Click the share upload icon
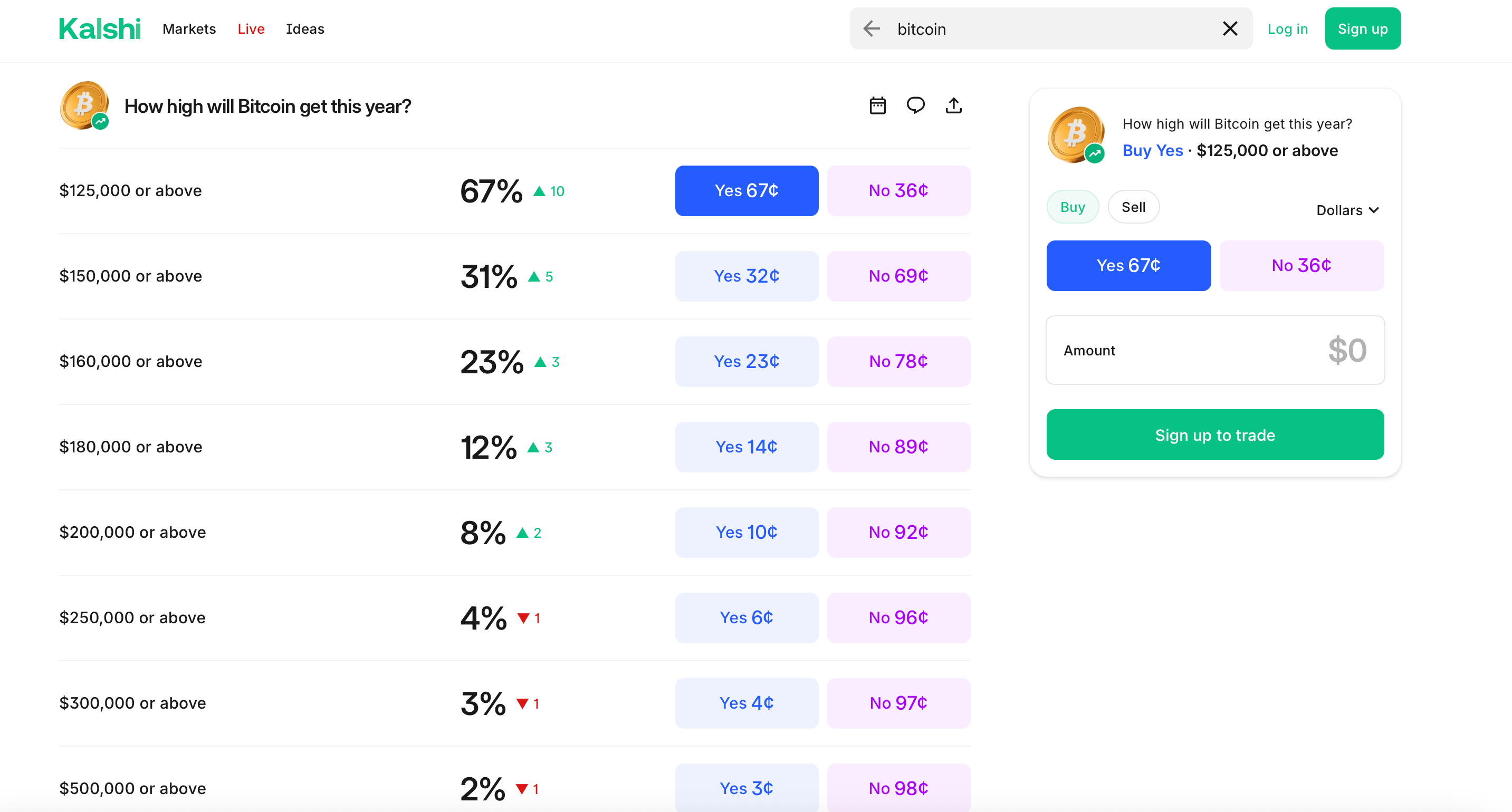1512x812 pixels. click(x=954, y=105)
